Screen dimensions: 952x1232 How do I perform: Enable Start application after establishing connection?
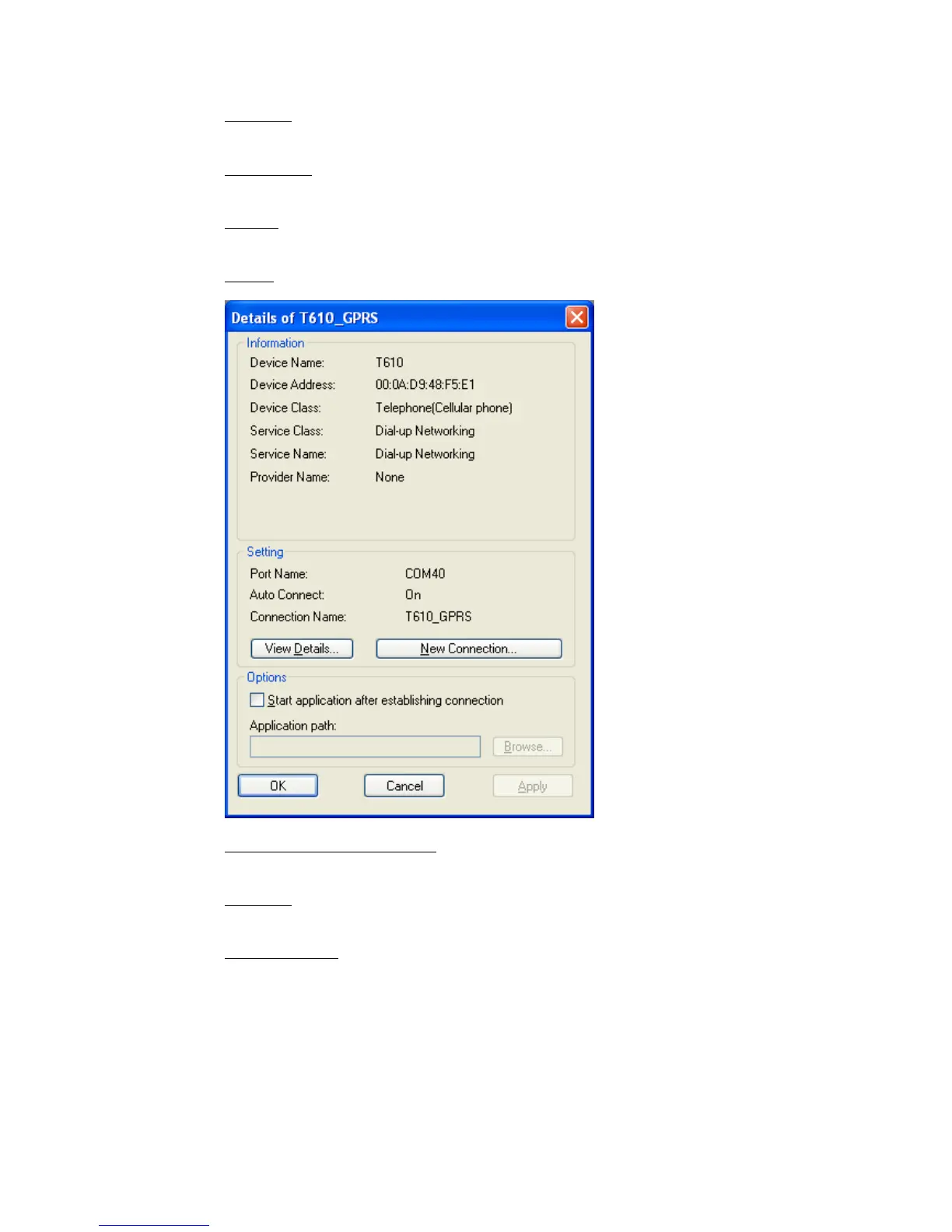tap(257, 700)
